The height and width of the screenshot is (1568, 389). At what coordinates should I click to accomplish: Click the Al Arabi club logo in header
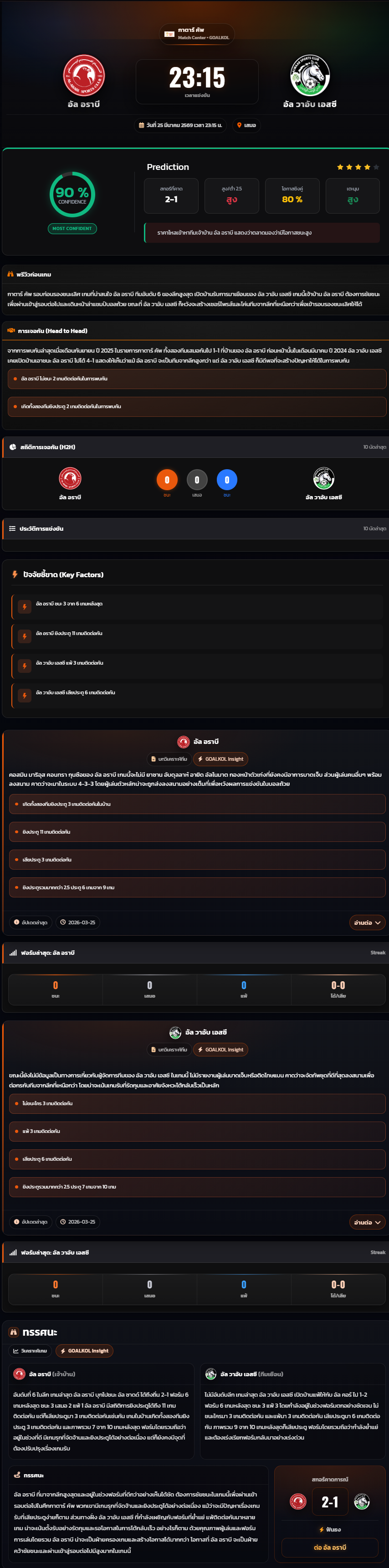pos(84,76)
